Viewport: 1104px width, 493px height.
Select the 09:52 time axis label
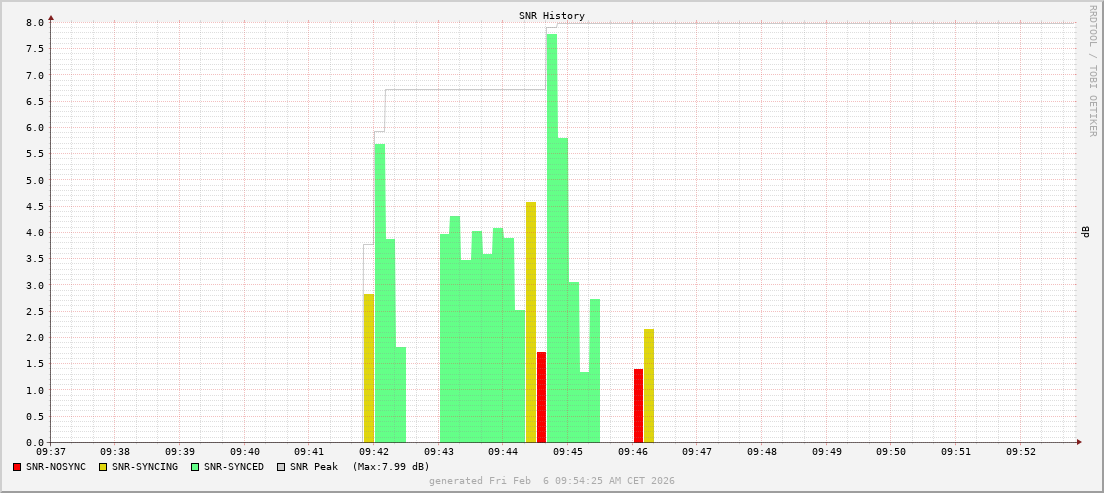pyautogui.click(x=1020, y=452)
